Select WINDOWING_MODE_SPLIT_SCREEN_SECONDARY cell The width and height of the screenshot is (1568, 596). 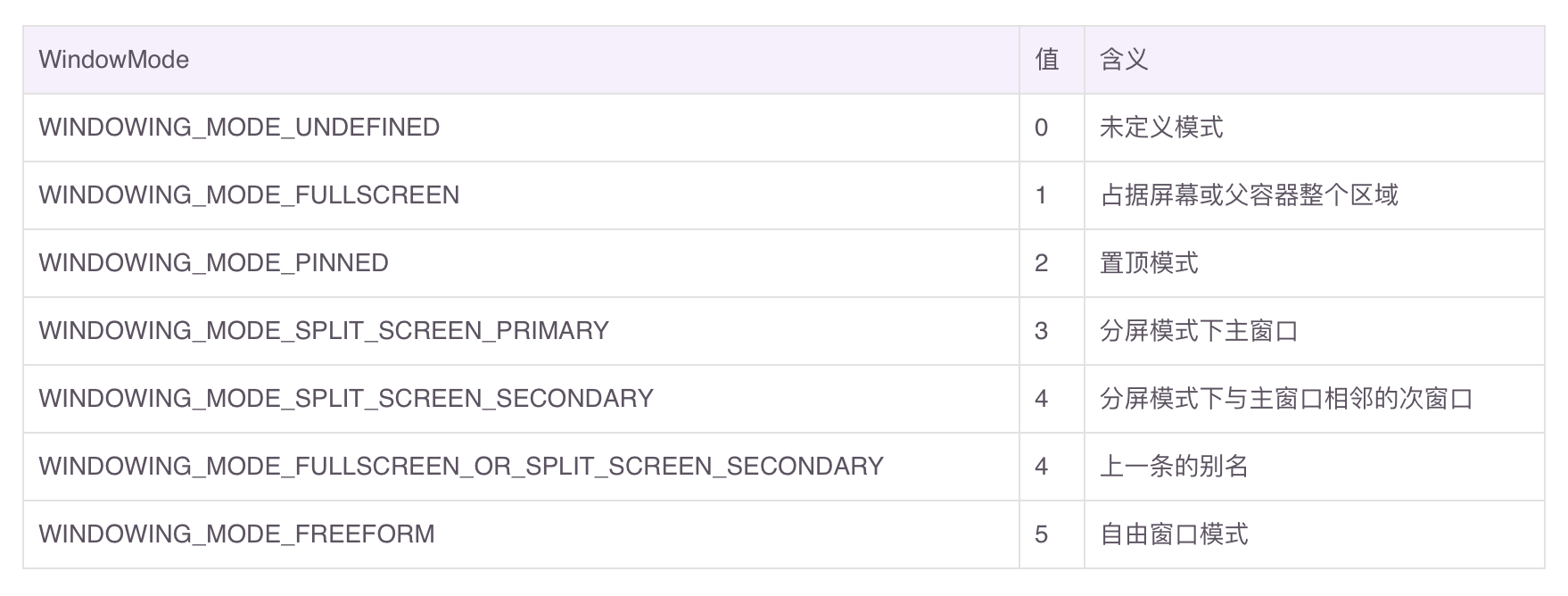tap(521, 399)
